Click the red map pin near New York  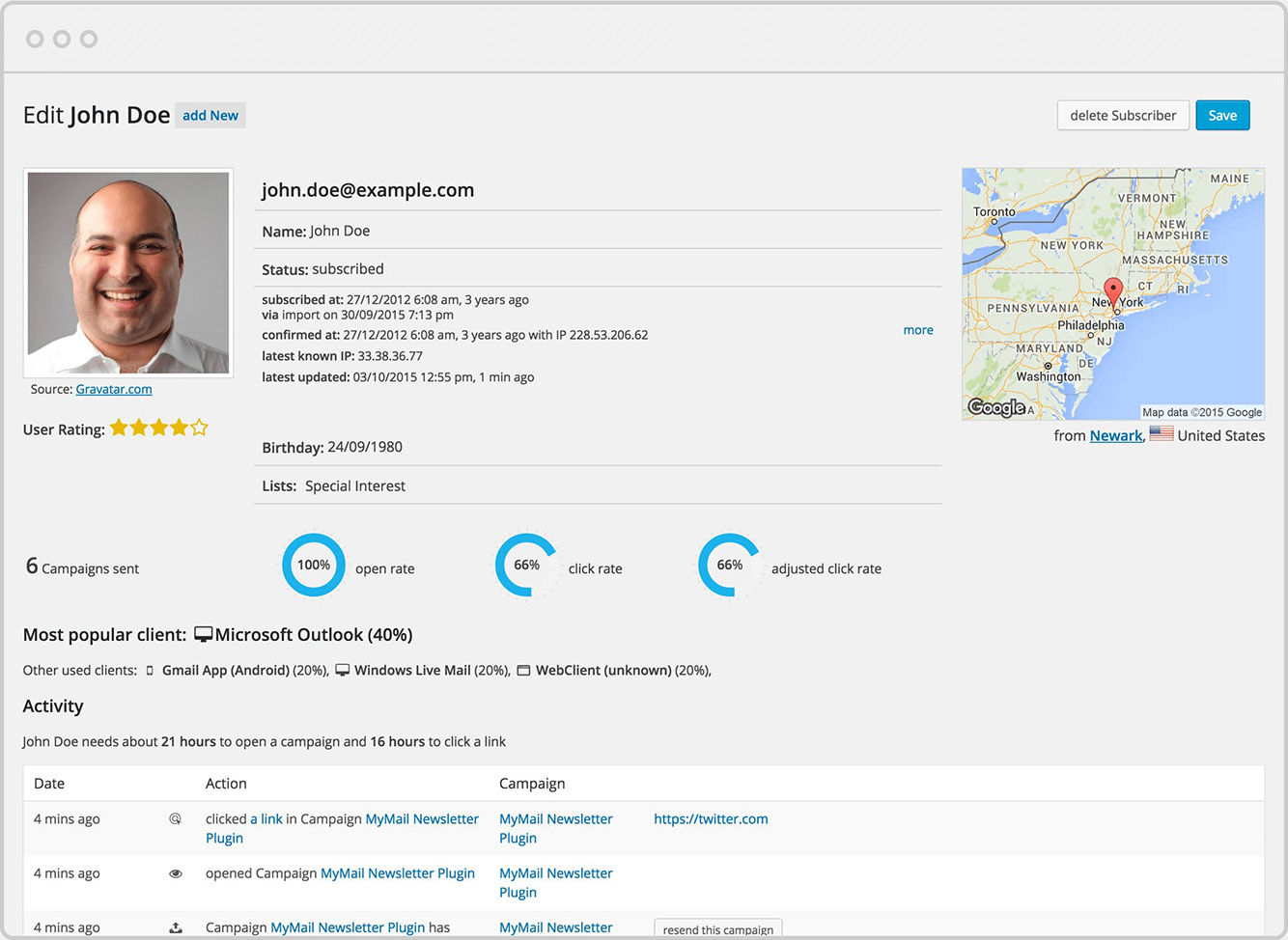1112,292
